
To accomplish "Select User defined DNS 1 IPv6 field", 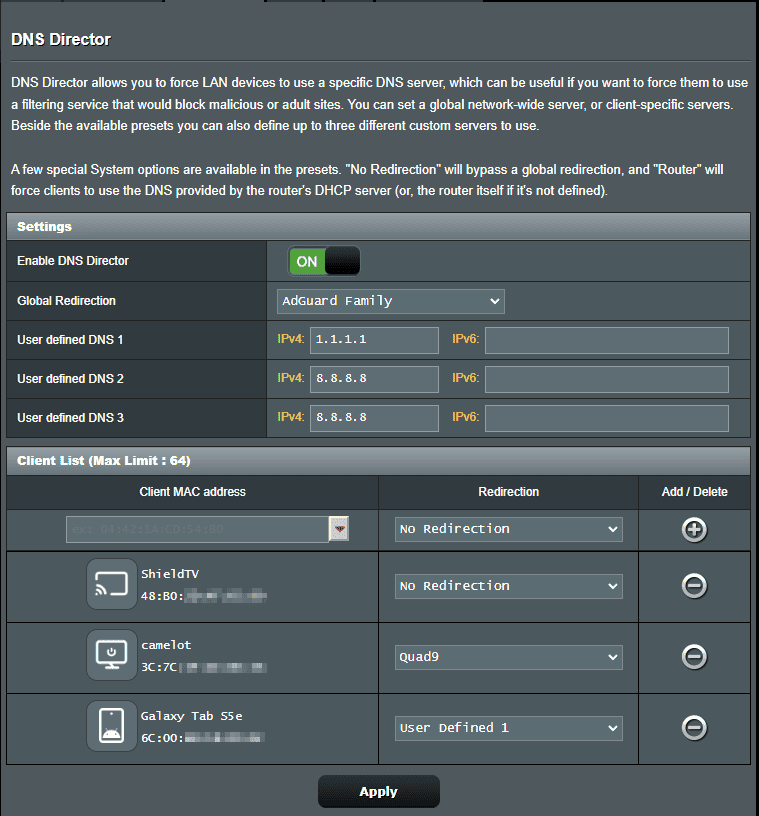I will coord(606,340).
